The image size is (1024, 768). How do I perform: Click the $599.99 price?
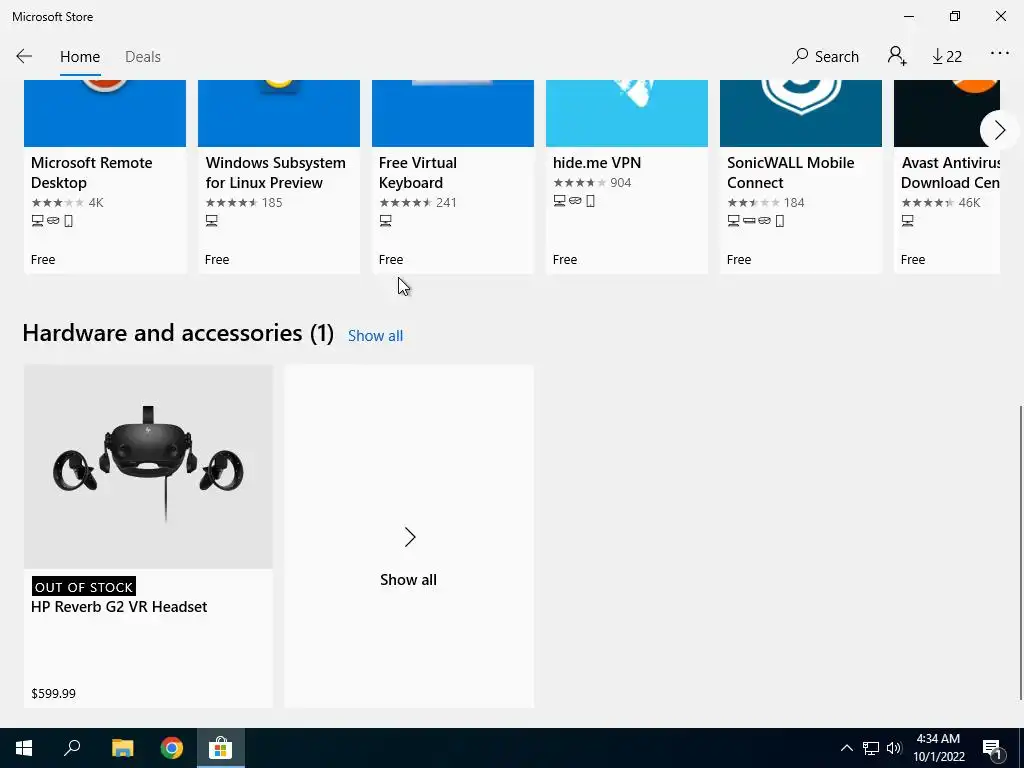coord(54,694)
